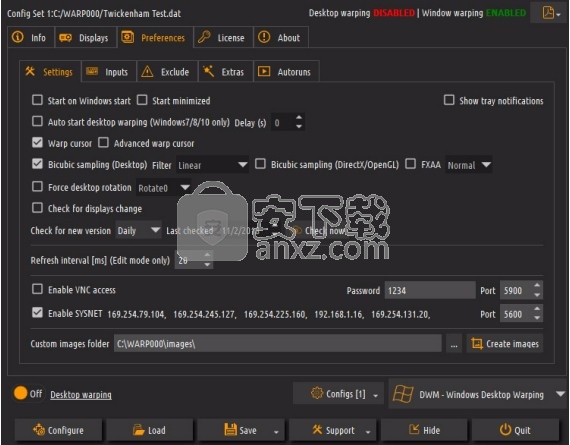Click the Displays projector icon
570x445 pixels.
pos(65,37)
